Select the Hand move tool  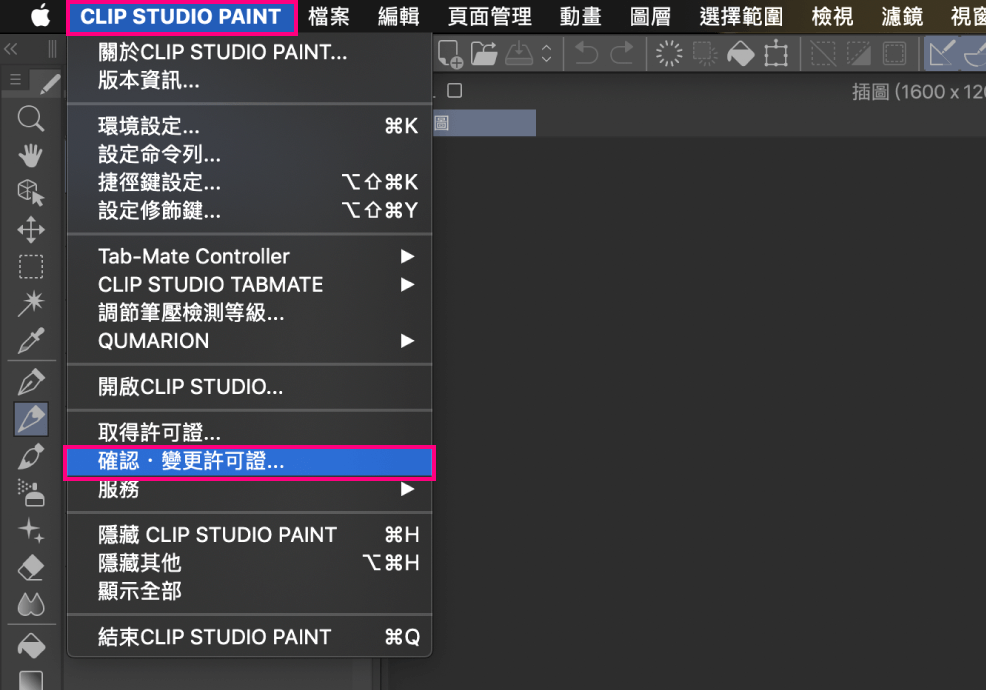click(x=31, y=155)
